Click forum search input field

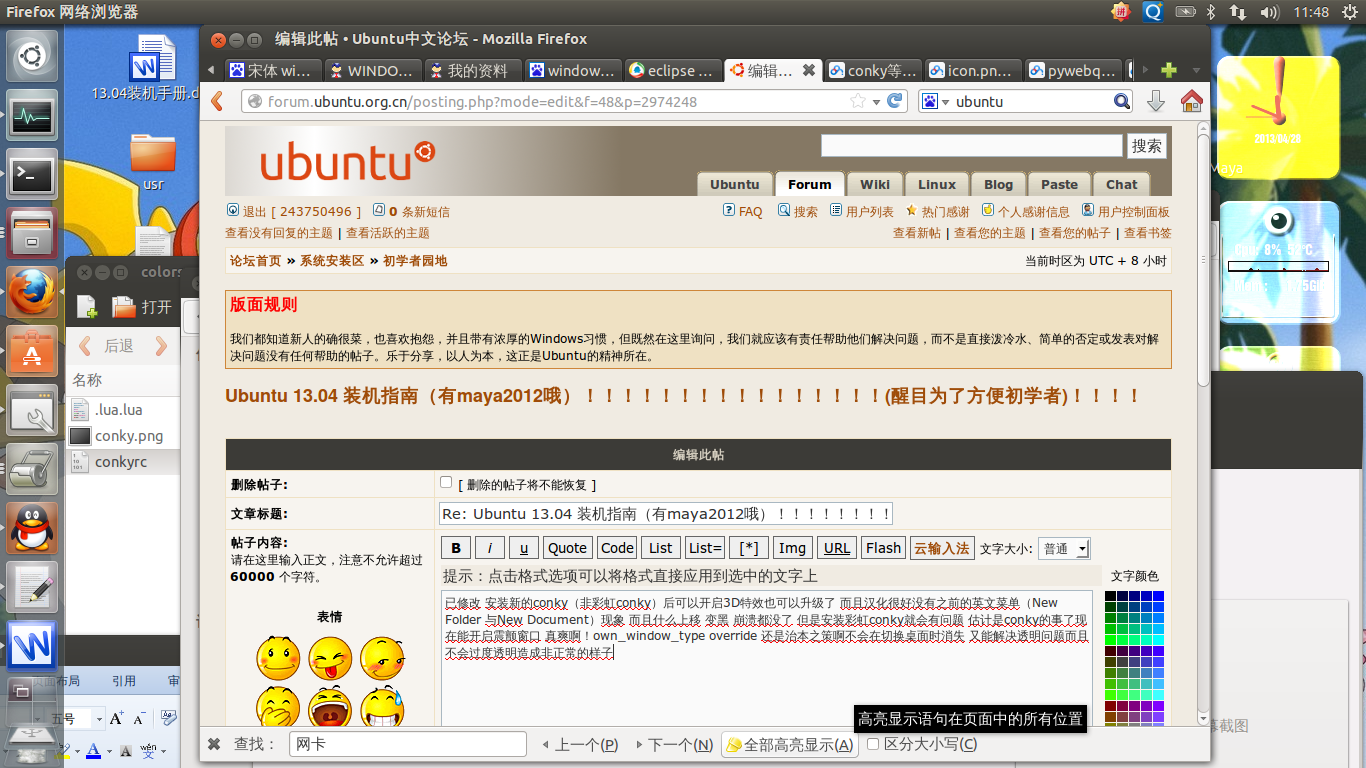click(x=972, y=146)
